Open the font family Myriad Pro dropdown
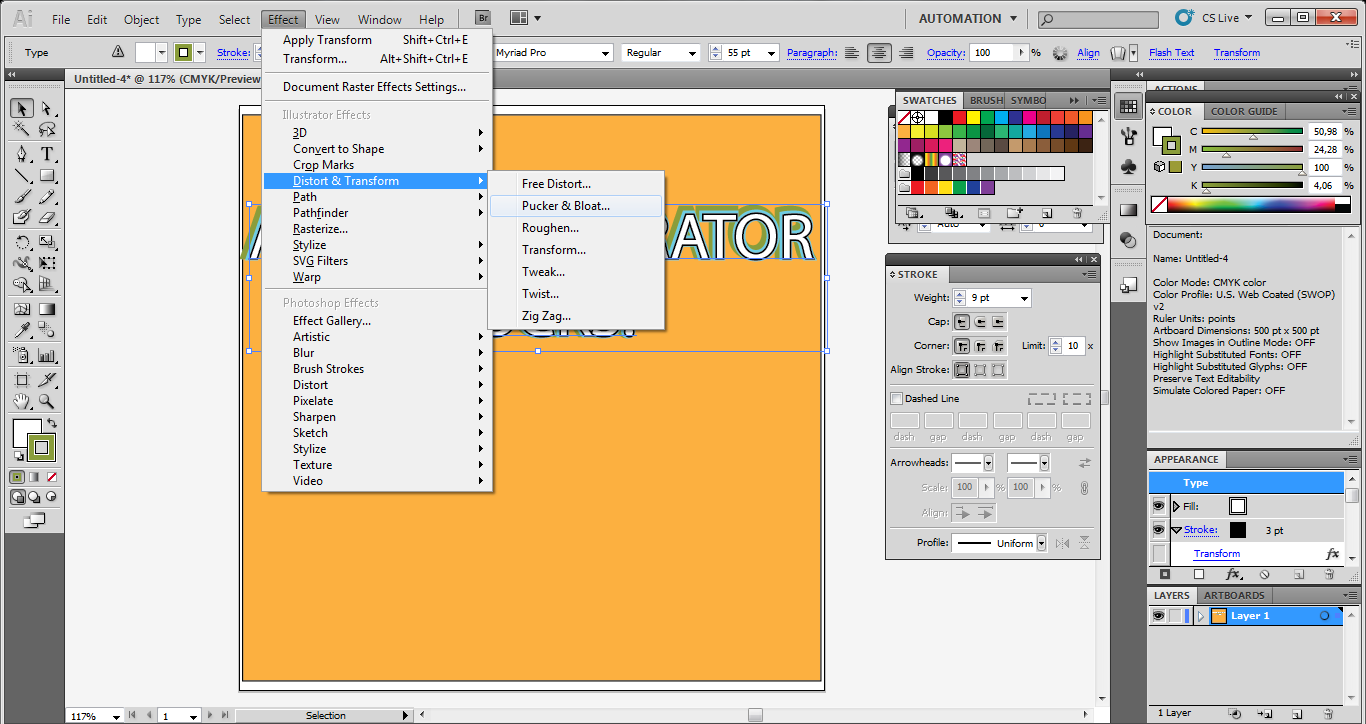 [604, 53]
